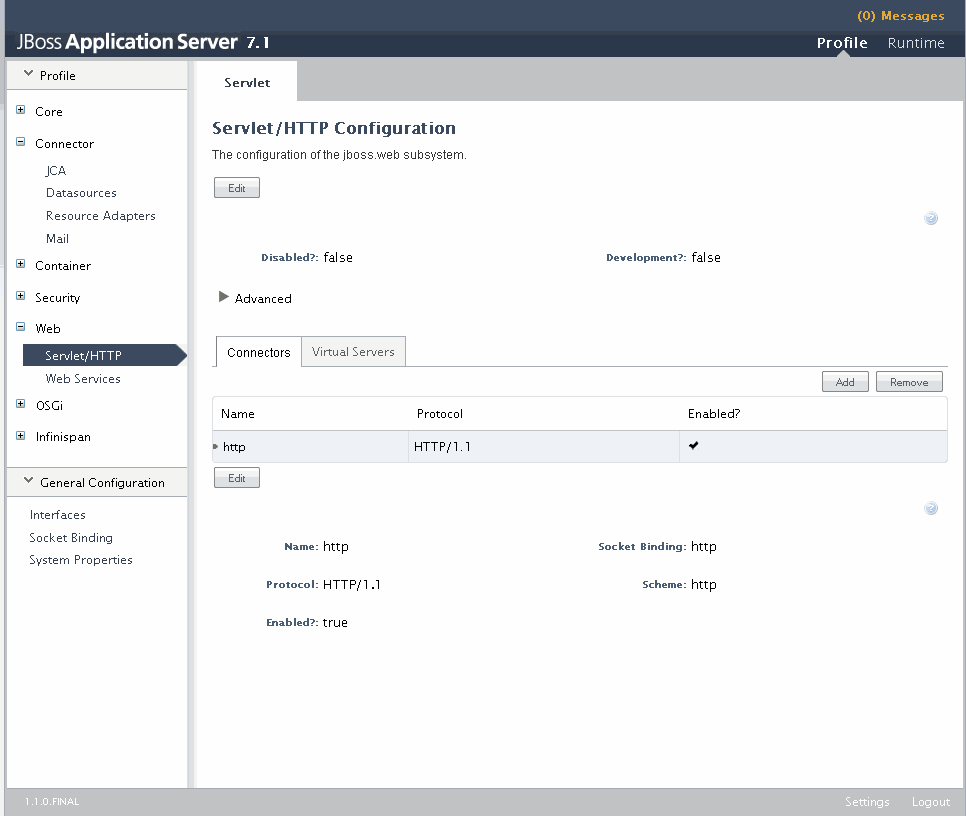This screenshot has height=816, width=966.
Task: Open Settings in the footer
Action: 867,801
